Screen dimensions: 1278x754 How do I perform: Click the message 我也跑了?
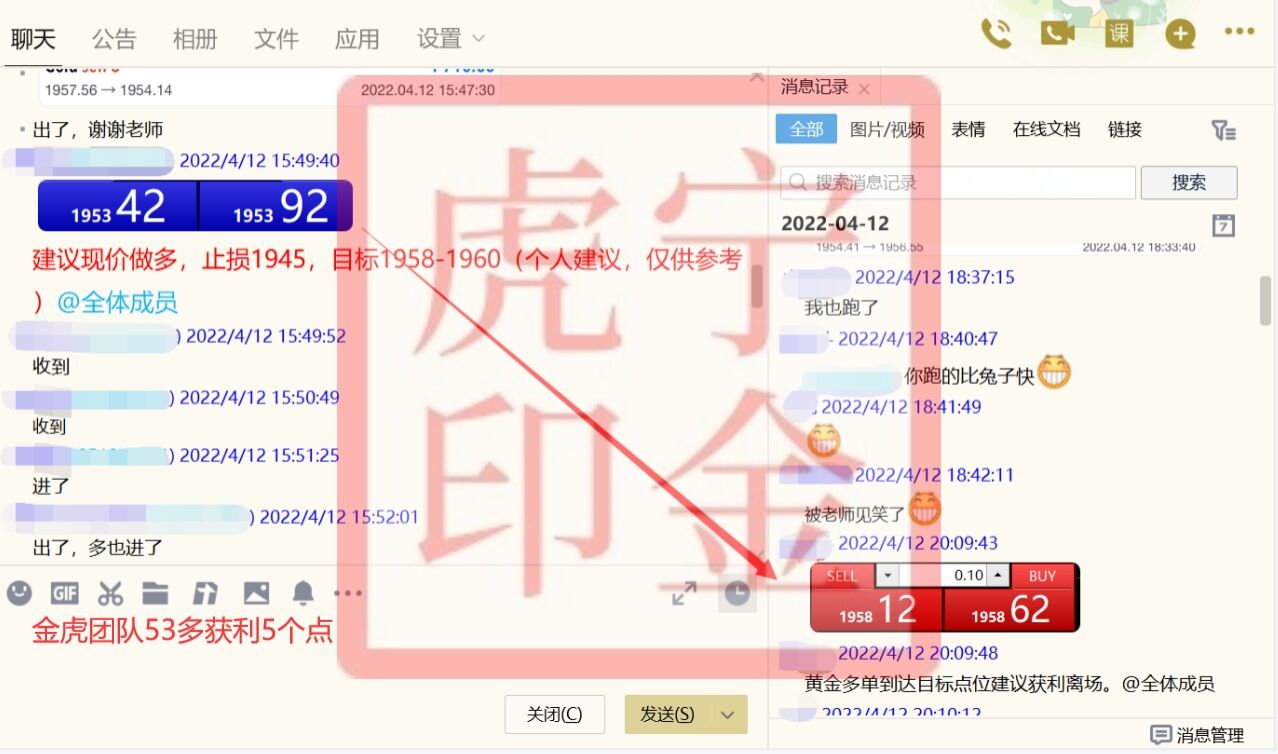coord(842,308)
